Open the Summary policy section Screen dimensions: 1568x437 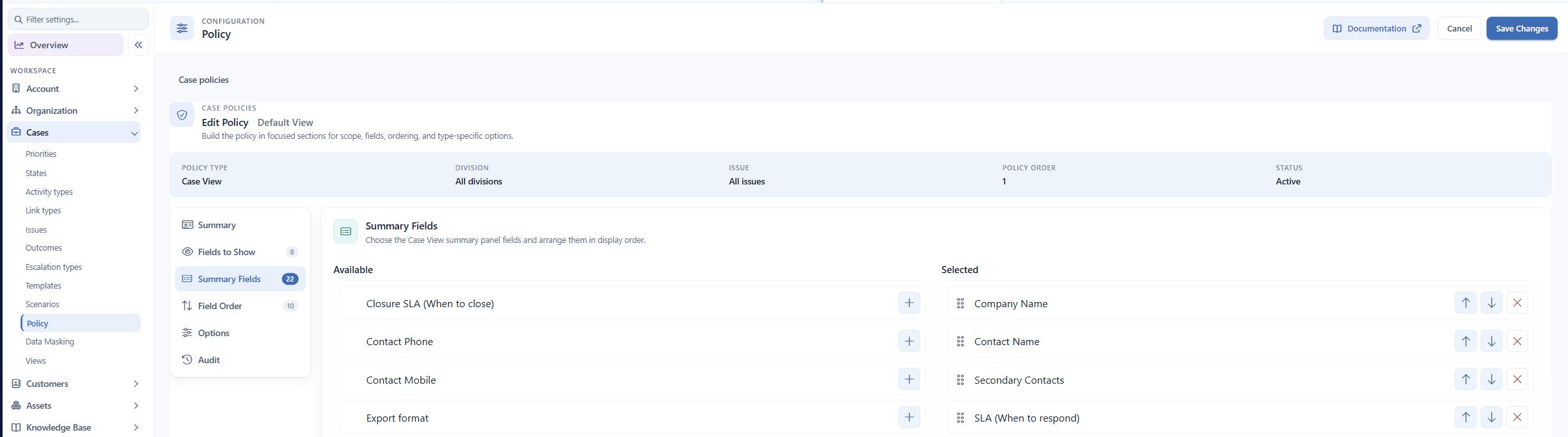pos(240,225)
